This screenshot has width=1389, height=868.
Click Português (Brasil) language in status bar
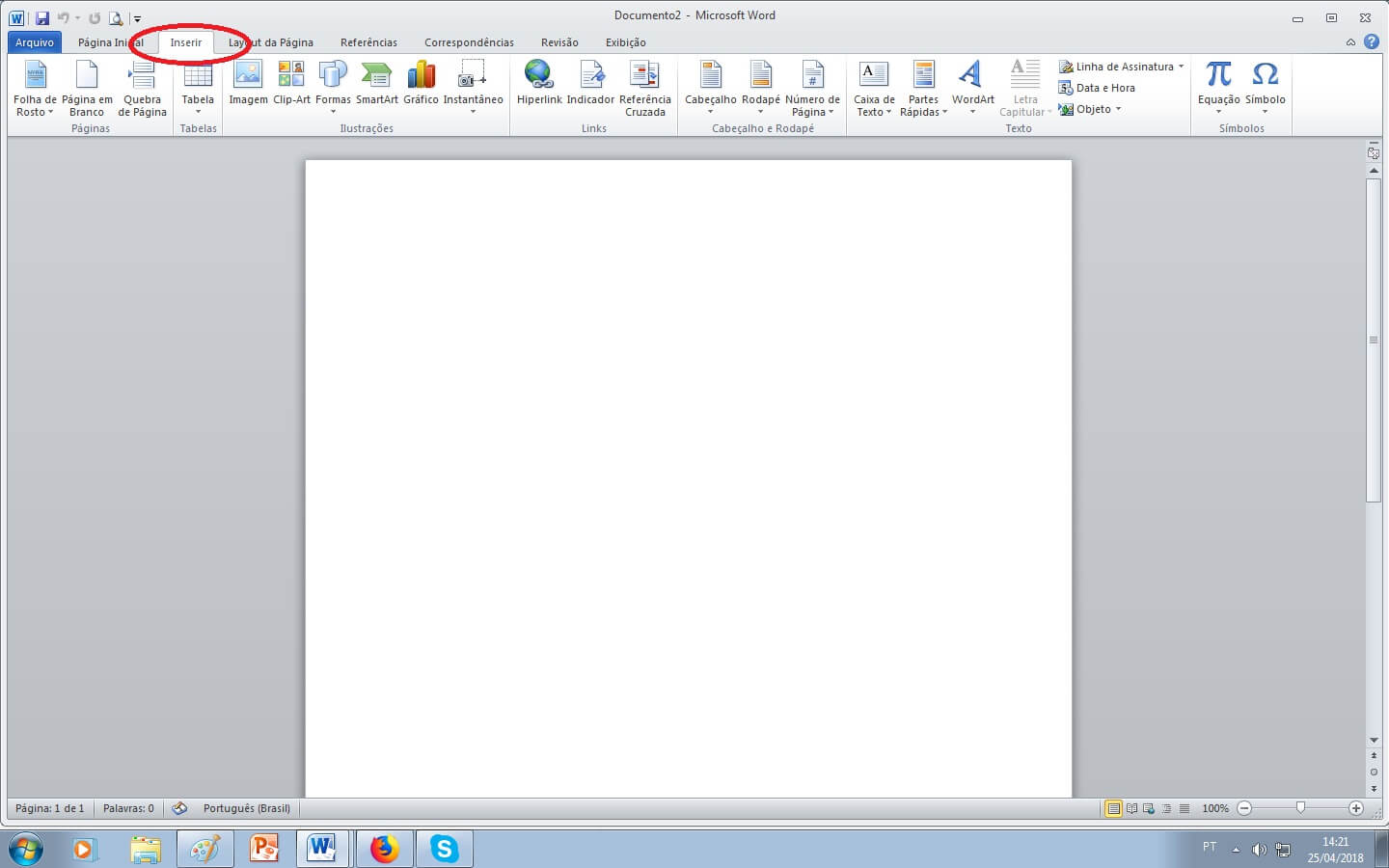click(x=246, y=808)
